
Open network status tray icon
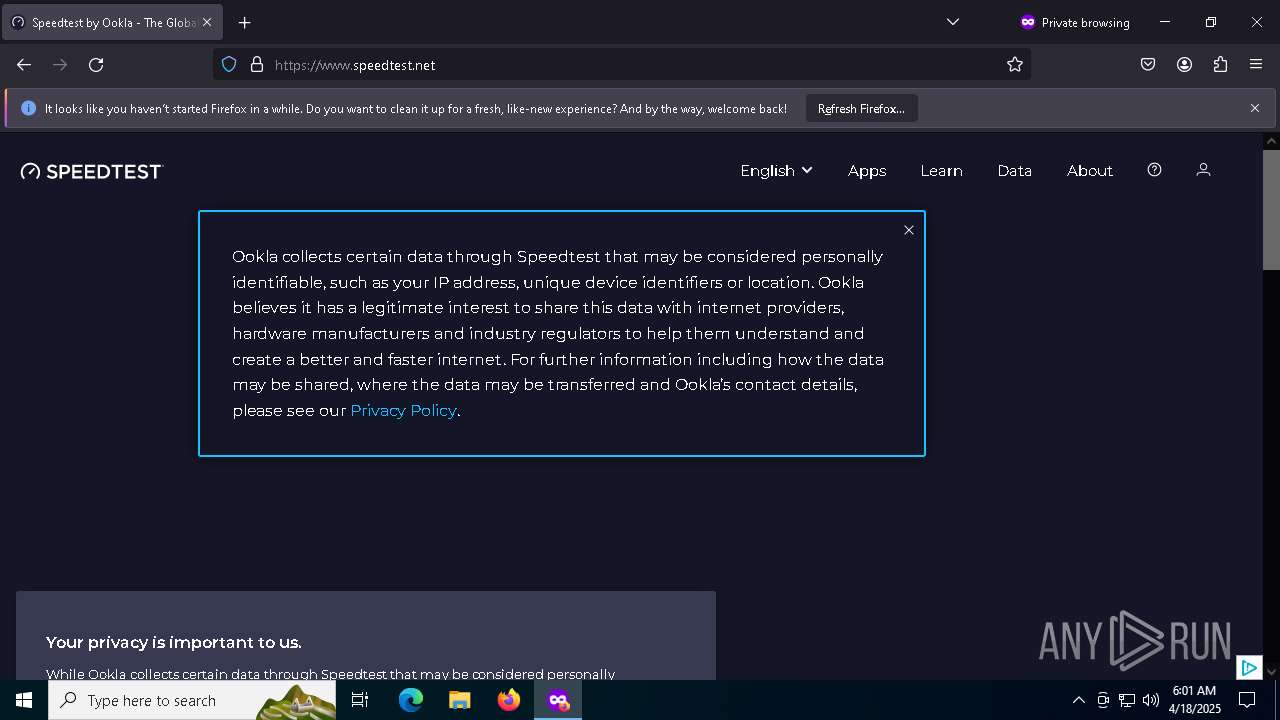(1127, 700)
